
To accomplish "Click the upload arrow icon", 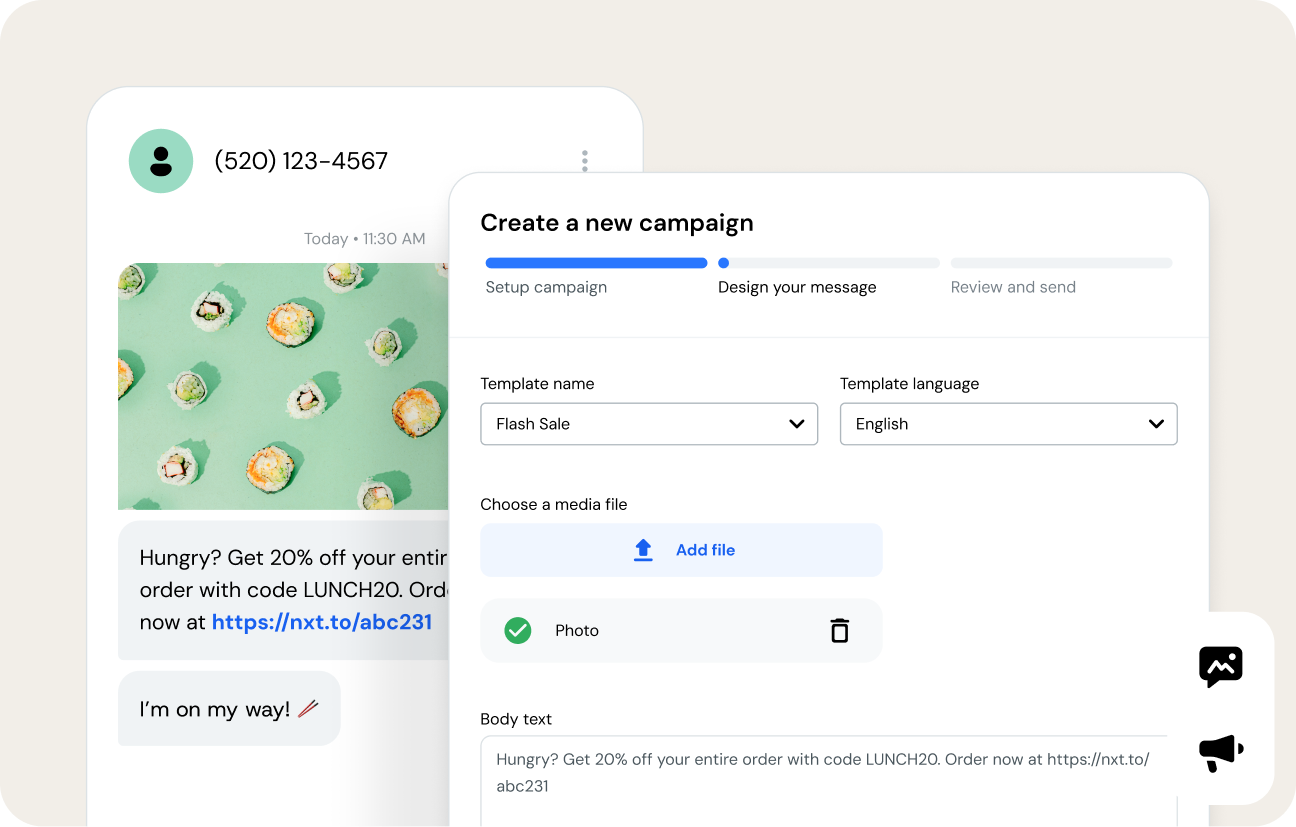I will pos(643,550).
